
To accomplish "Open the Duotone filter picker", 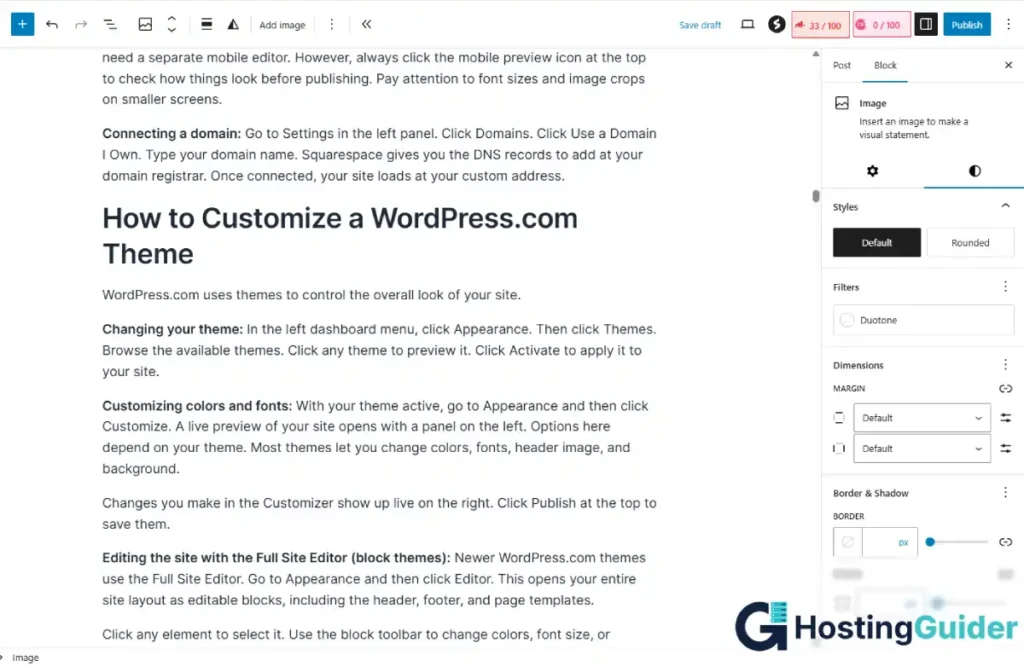I will (x=923, y=320).
